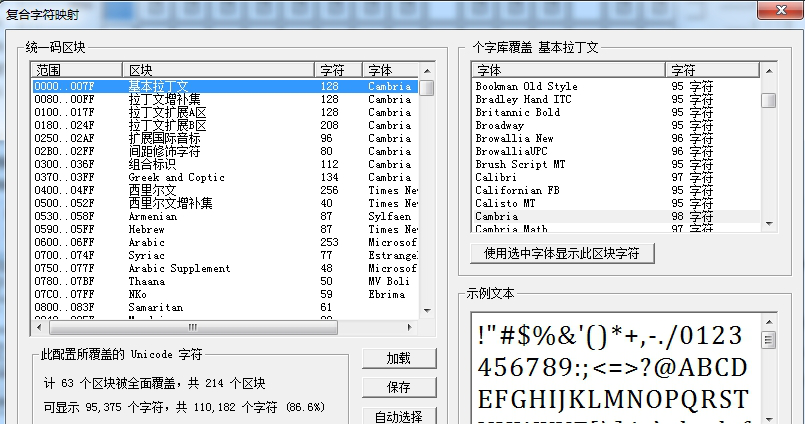
Task: Select the Arabic Supplement row
Action: 225,268
